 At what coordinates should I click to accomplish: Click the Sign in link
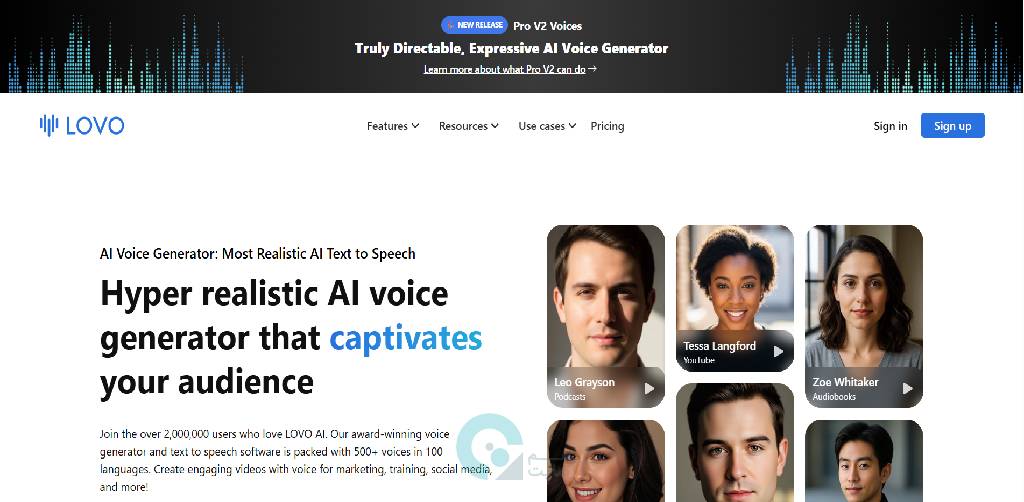click(890, 126)
